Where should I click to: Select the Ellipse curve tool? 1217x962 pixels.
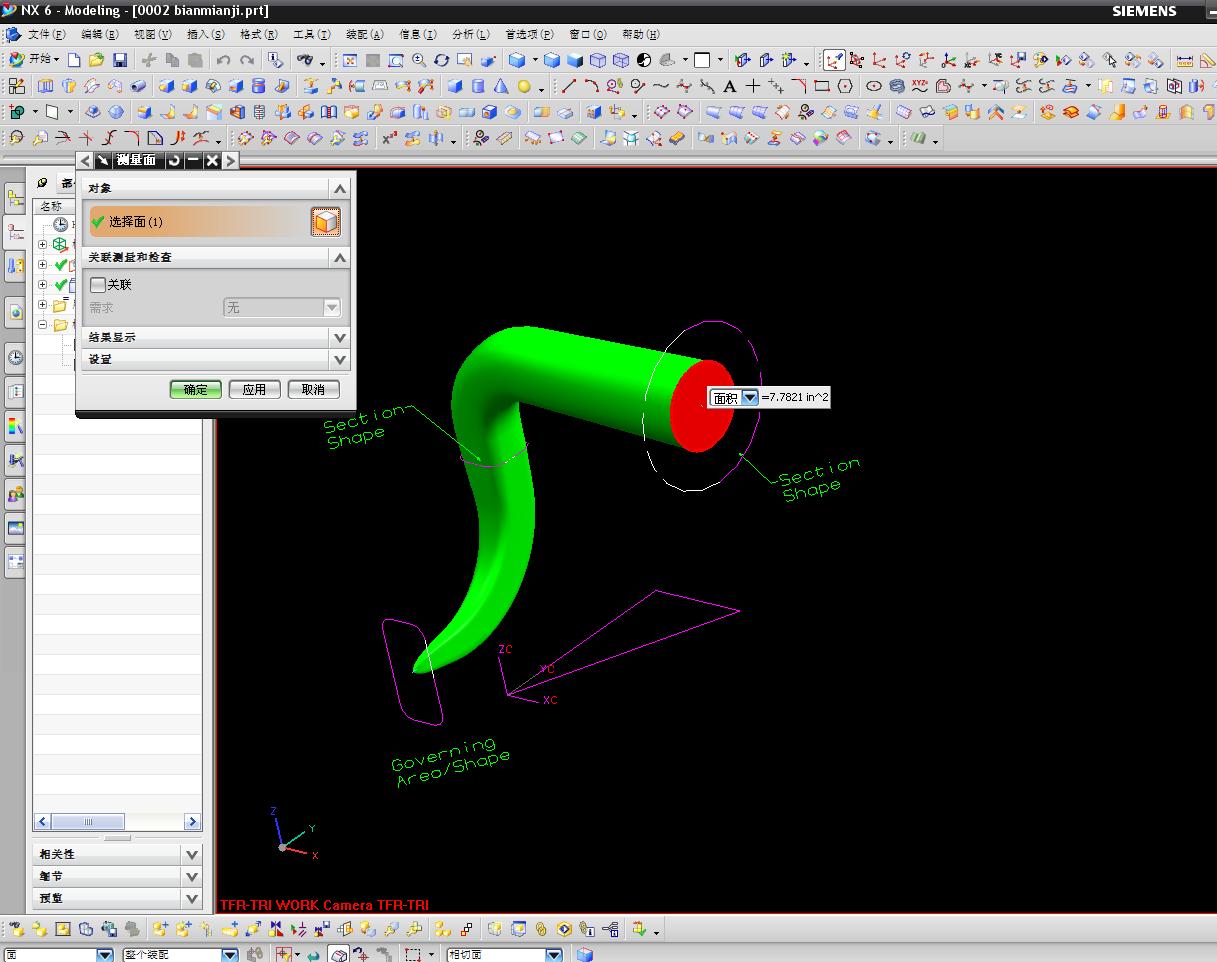pyautogui.click(x=874, y=86)
